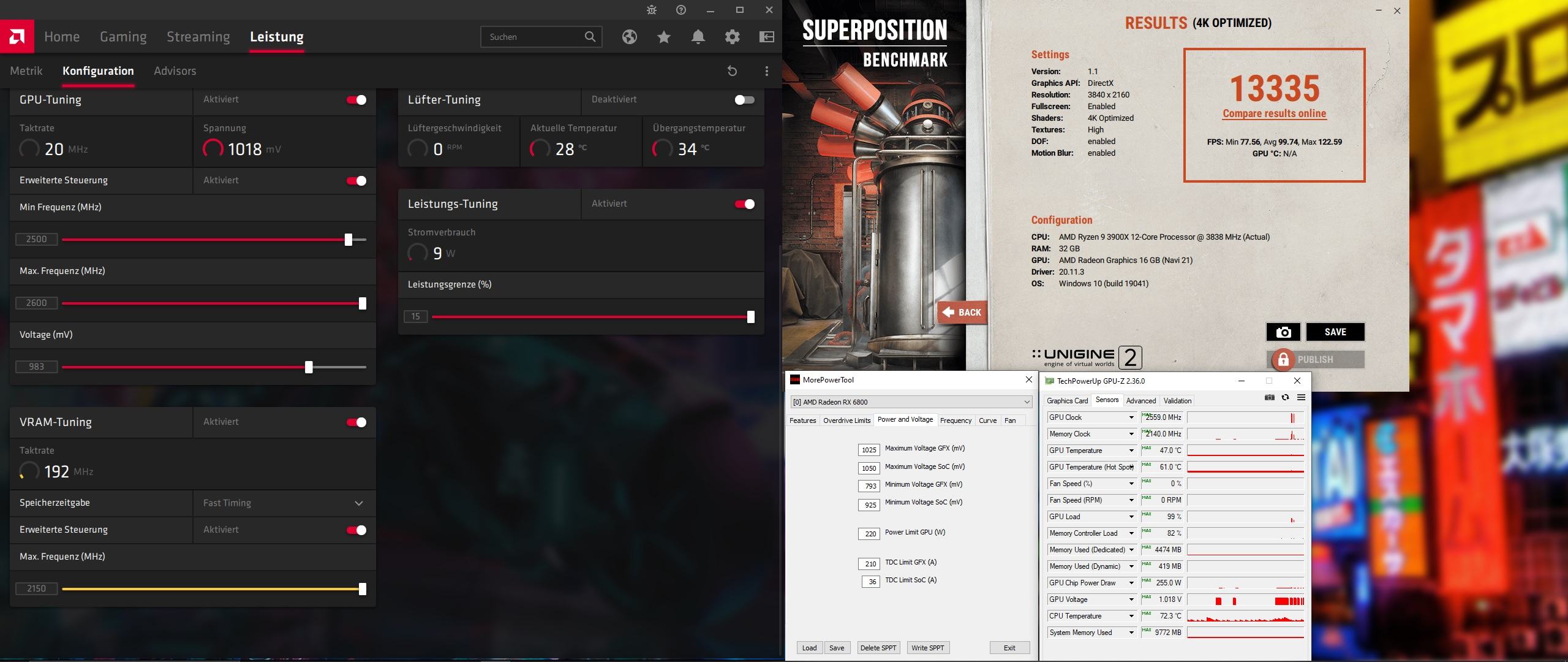Switch to the Gaming tab
The height and width of the screenshot is (662, 1568).
click(123, 37)
